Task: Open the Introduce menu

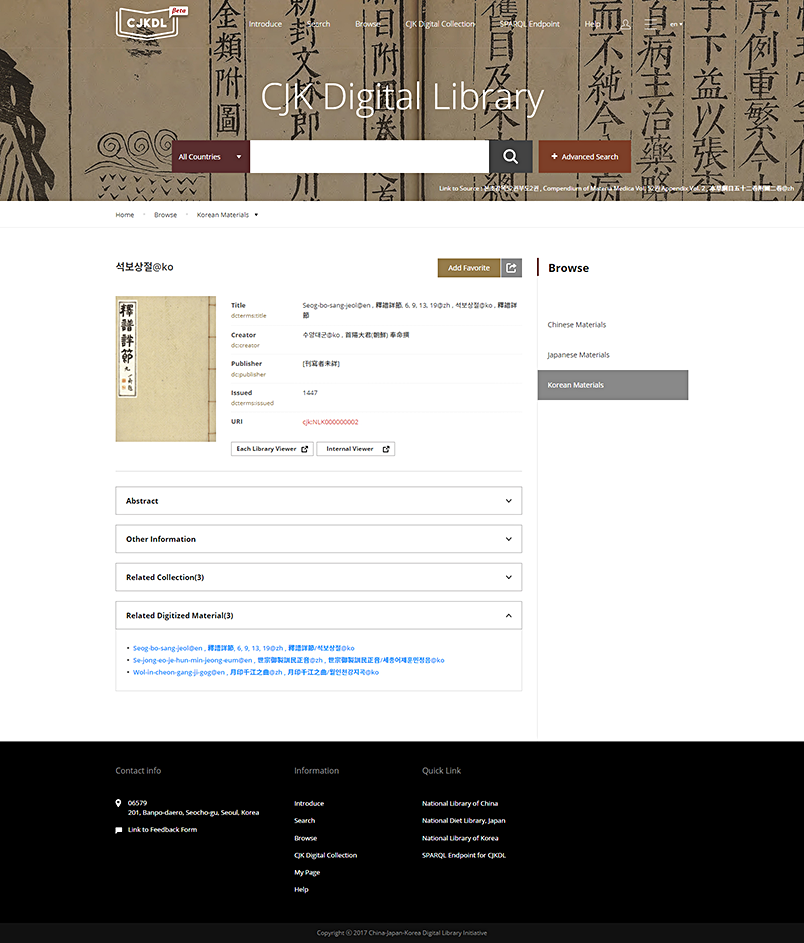Action: pyautogui.click(x=265, y=24)
